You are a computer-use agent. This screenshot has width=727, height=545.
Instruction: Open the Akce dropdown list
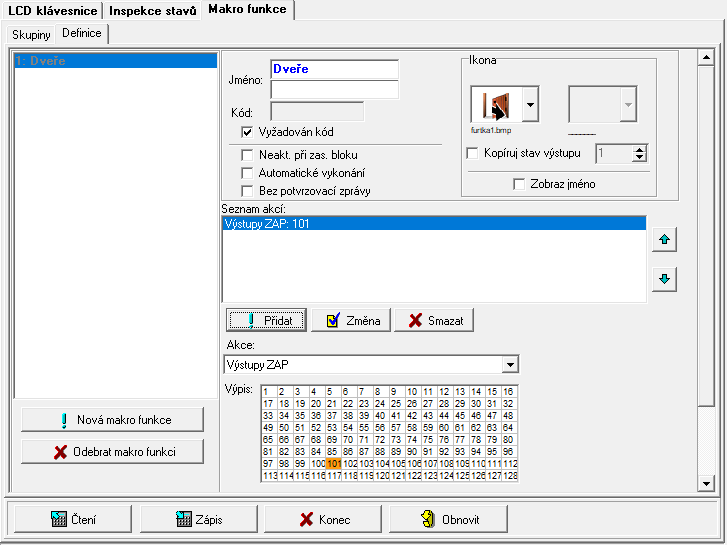pos(510,364)
